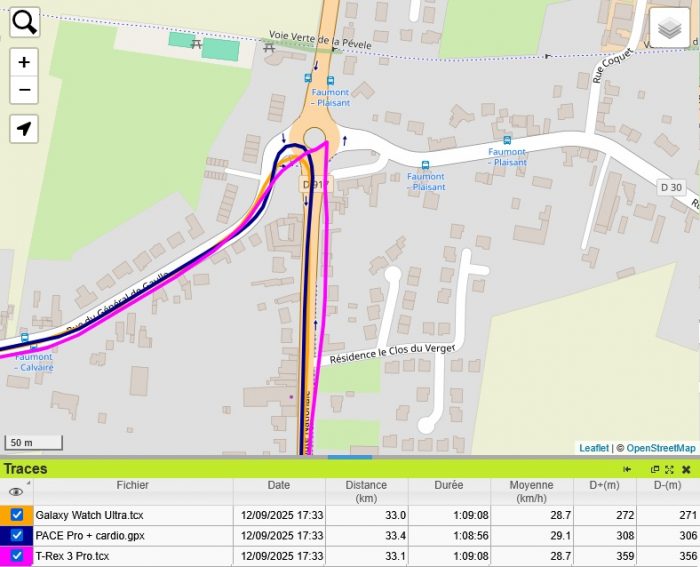The width and height of the screenshot is (700, 567).
Task: Open the Leaflet attribution link
Action: point(594,448)
